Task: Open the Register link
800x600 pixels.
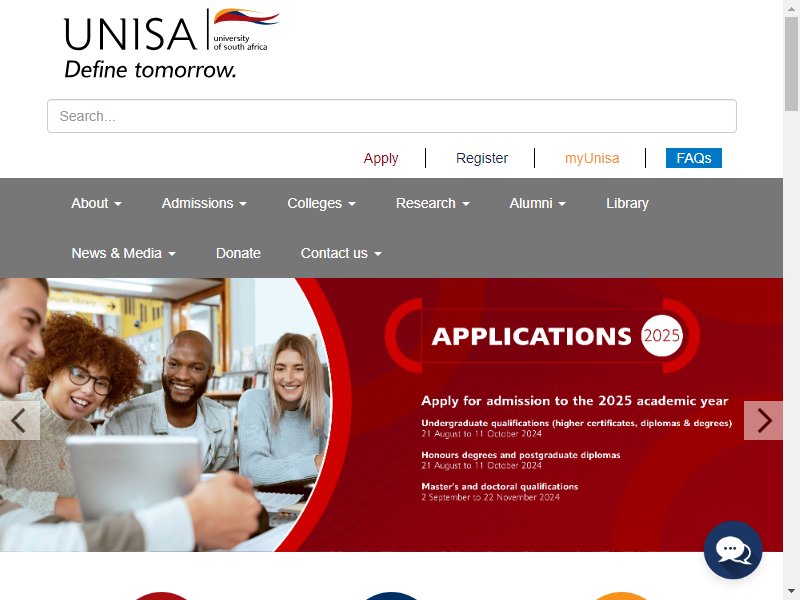Action: click(482, 158)
